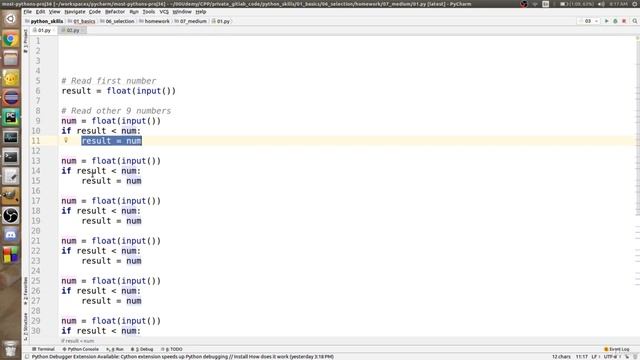Switch to the 01.py editor tab

[x=44, y=30]
